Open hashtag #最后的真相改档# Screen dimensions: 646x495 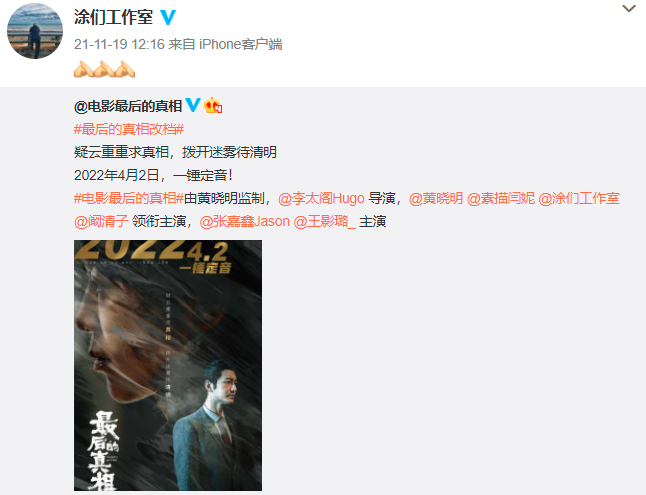[x=129, y=129]
